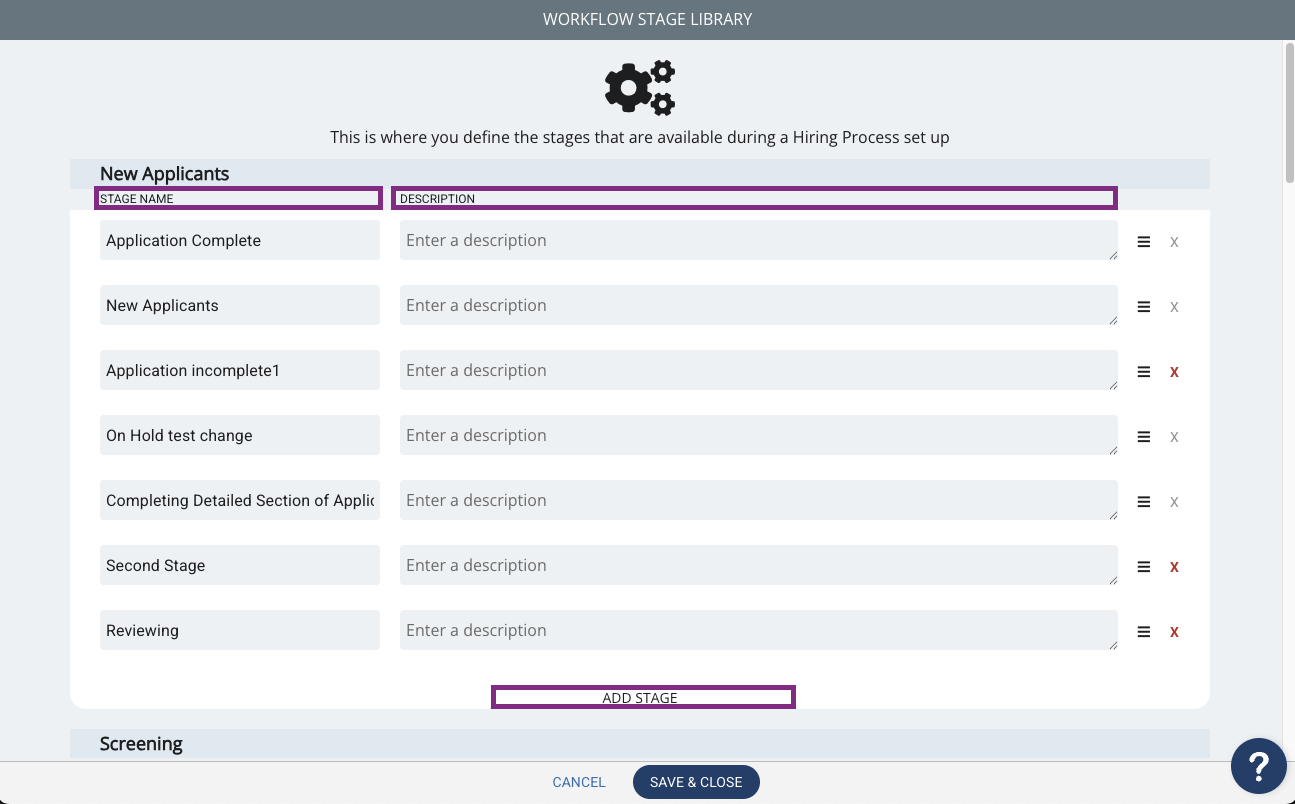Click description box for Second Stage
Screen dimensions: 1295x804
(759, 565)
